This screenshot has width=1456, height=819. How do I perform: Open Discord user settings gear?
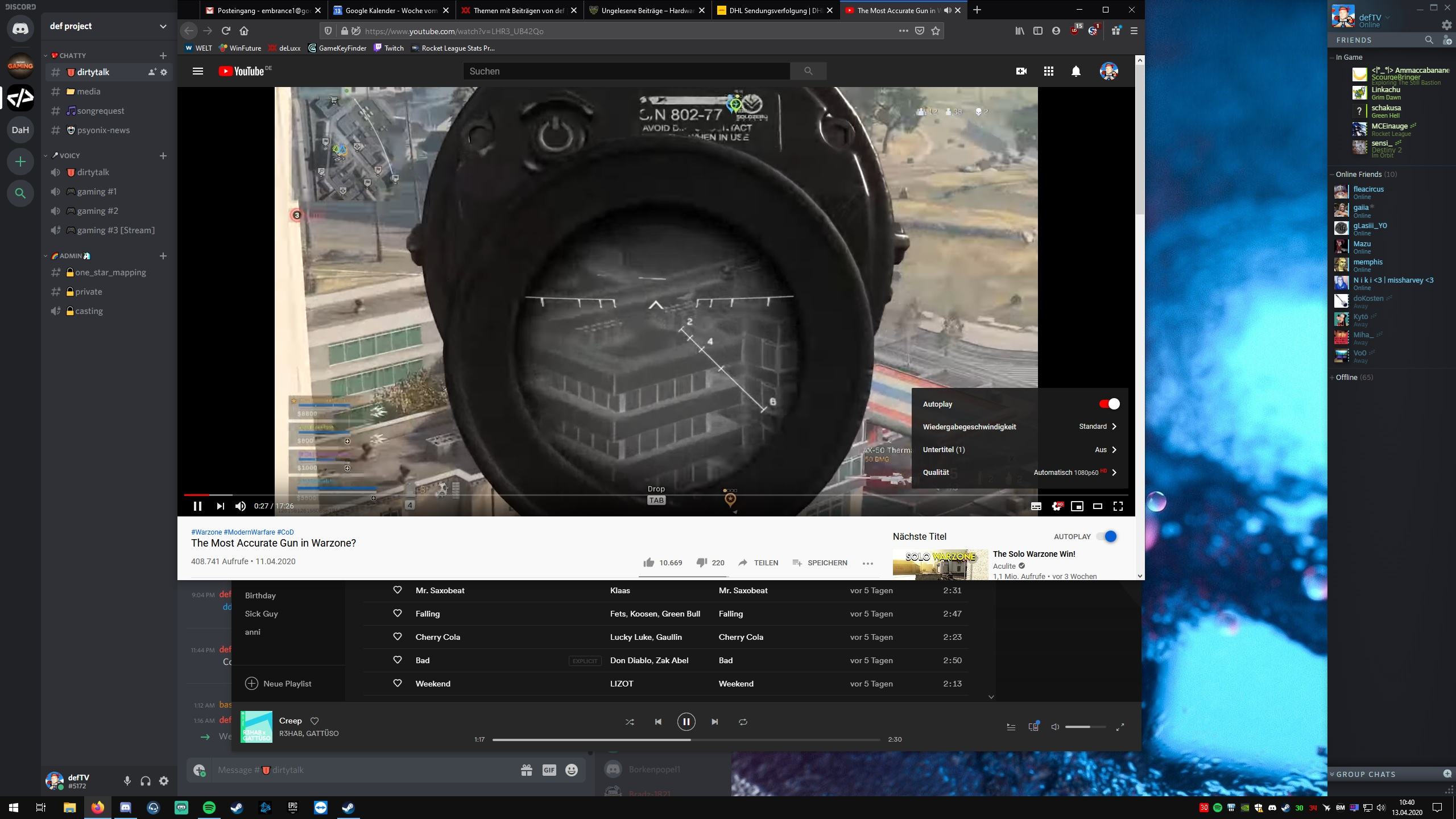coord(164,781)
